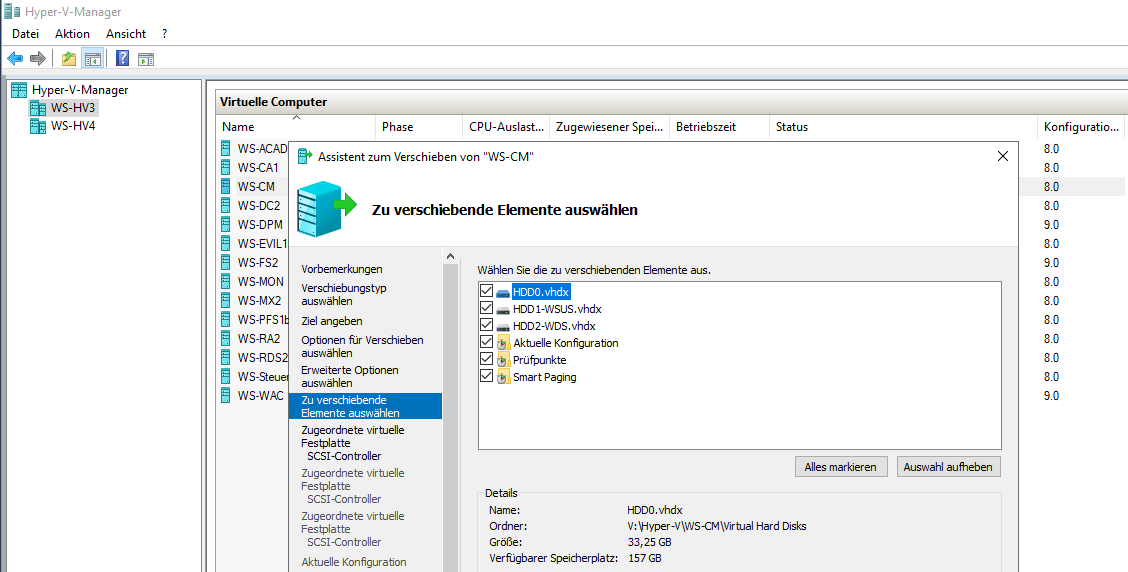Screen dimensions: 1128x572
Task: Click the Back arrow toolbar icon
Action: pos(14,59)
